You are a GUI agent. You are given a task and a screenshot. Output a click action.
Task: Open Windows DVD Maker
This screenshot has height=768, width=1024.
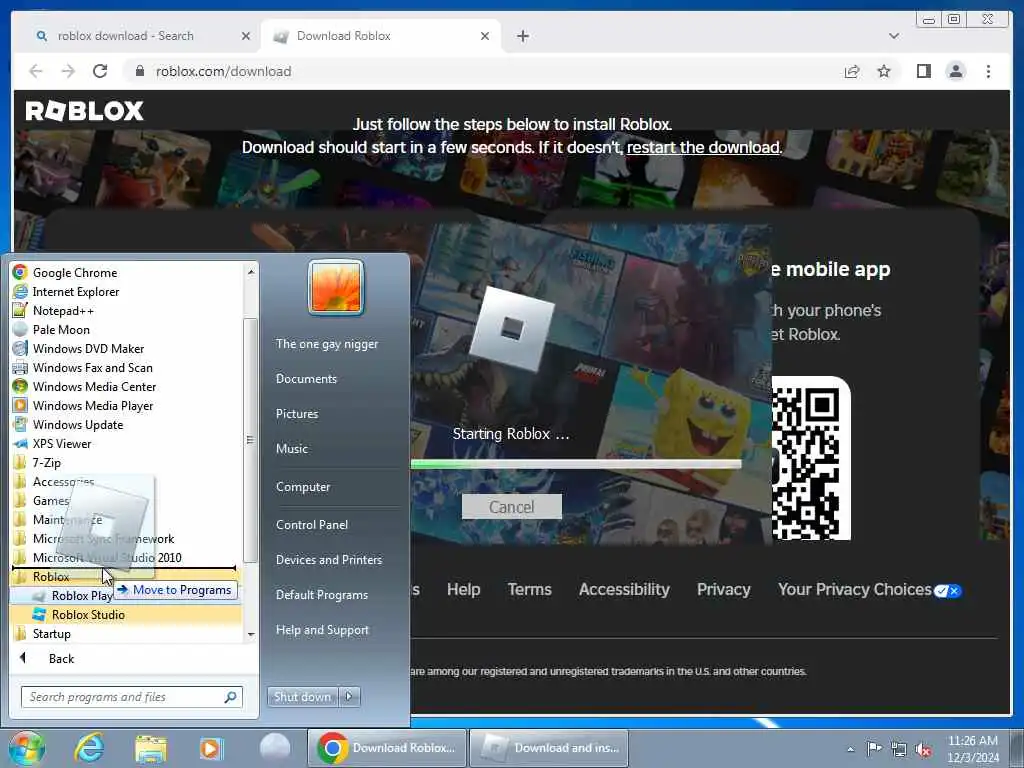pos(88,348)
